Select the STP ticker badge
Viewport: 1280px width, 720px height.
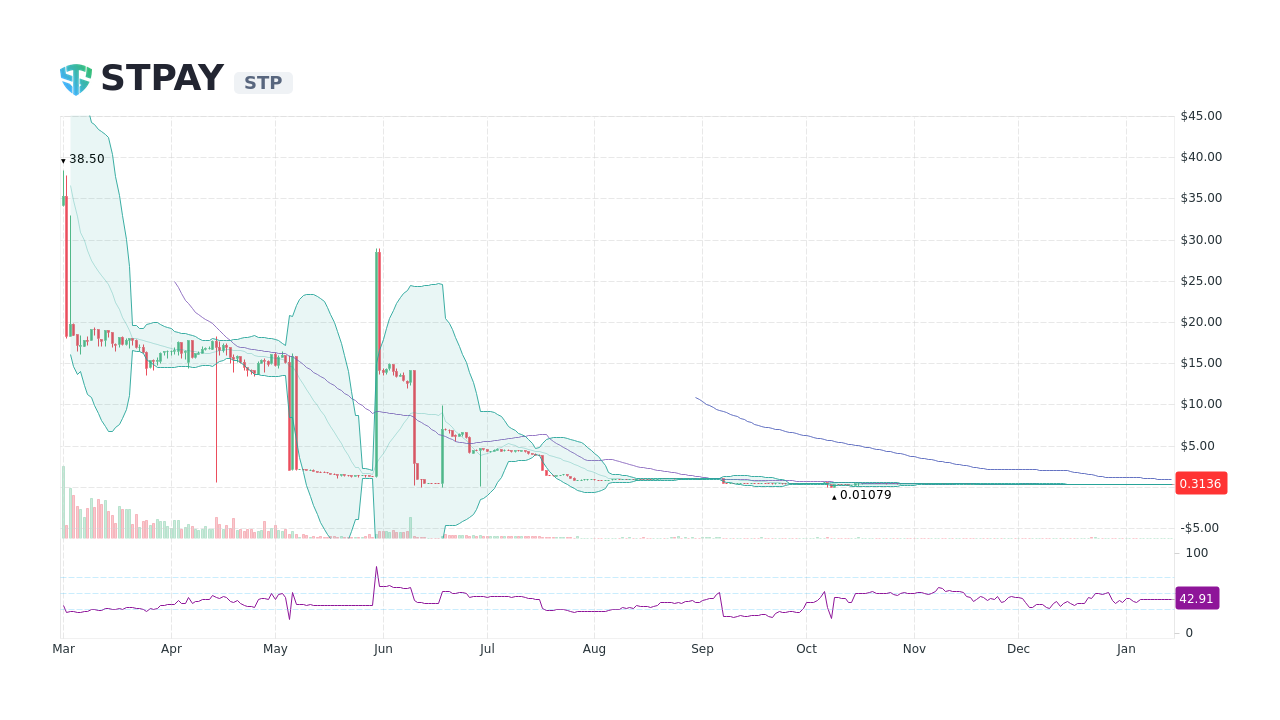pos(262,83)
